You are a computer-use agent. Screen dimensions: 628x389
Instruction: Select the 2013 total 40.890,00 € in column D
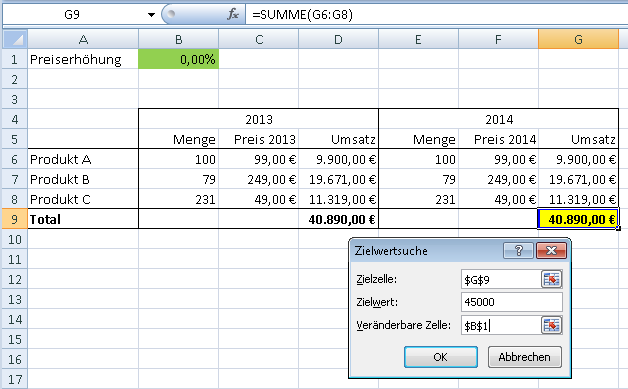coord(338,219)
